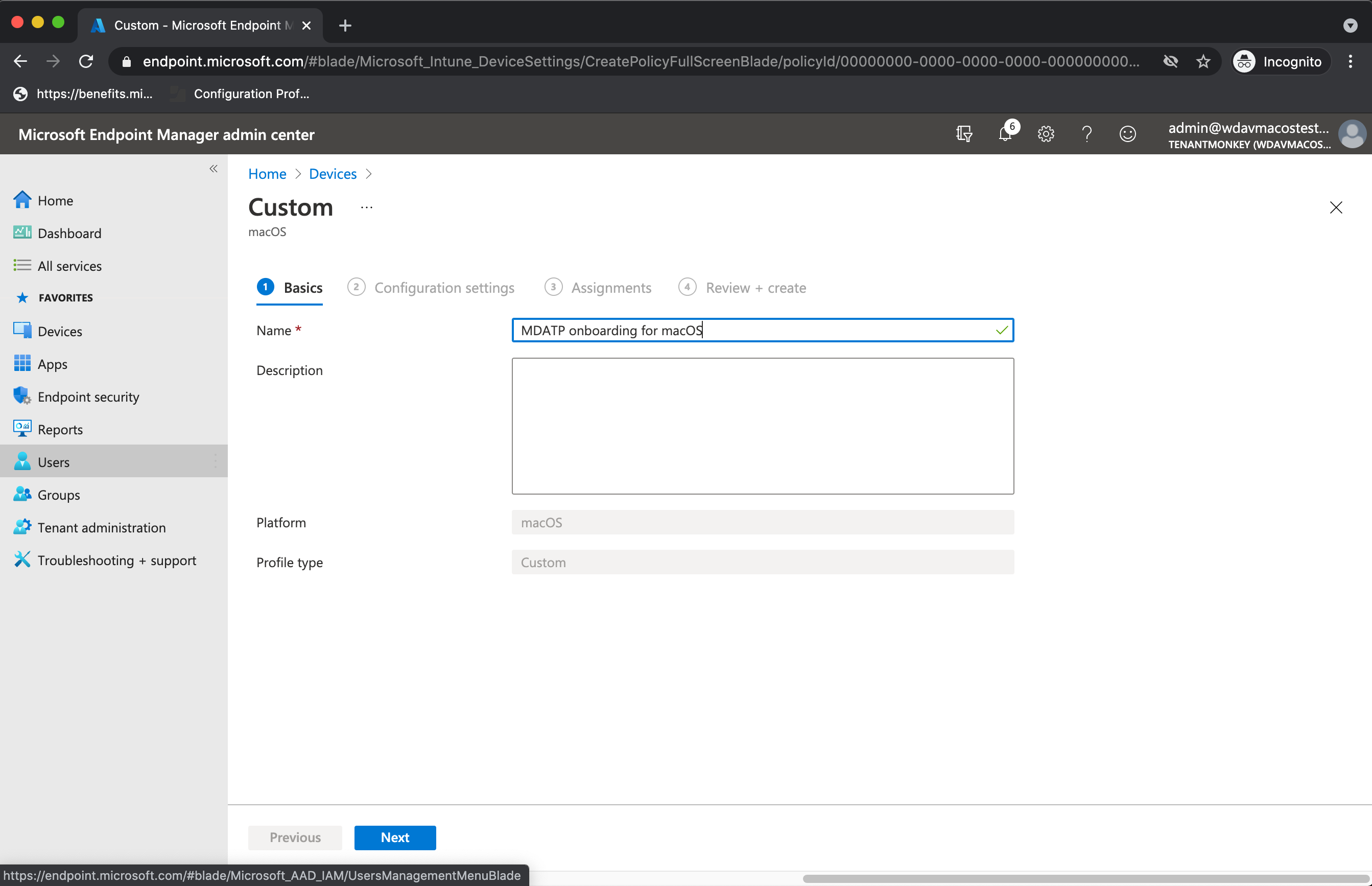
Task: Click the Users icon in sidebar
Action: 22,461
